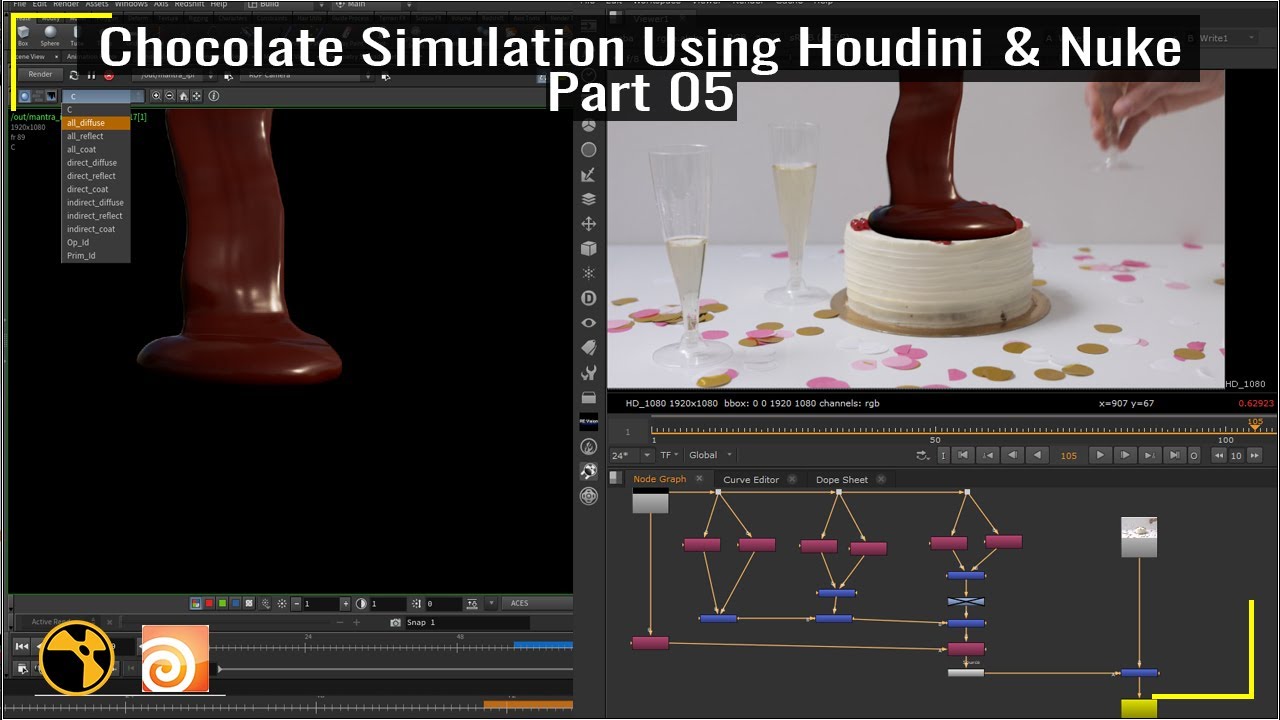Viewport: 1280px width, 720px height.
Task: Go to the last frame in Nuke
Action: tap(1175, 455)
